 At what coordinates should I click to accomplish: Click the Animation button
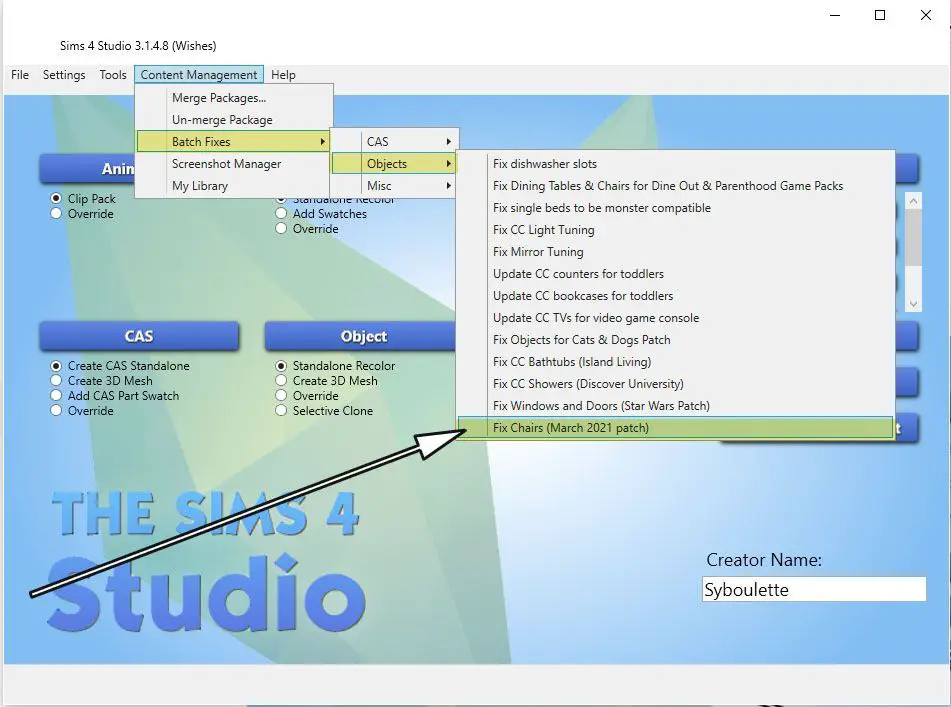[x=87, y=169]
